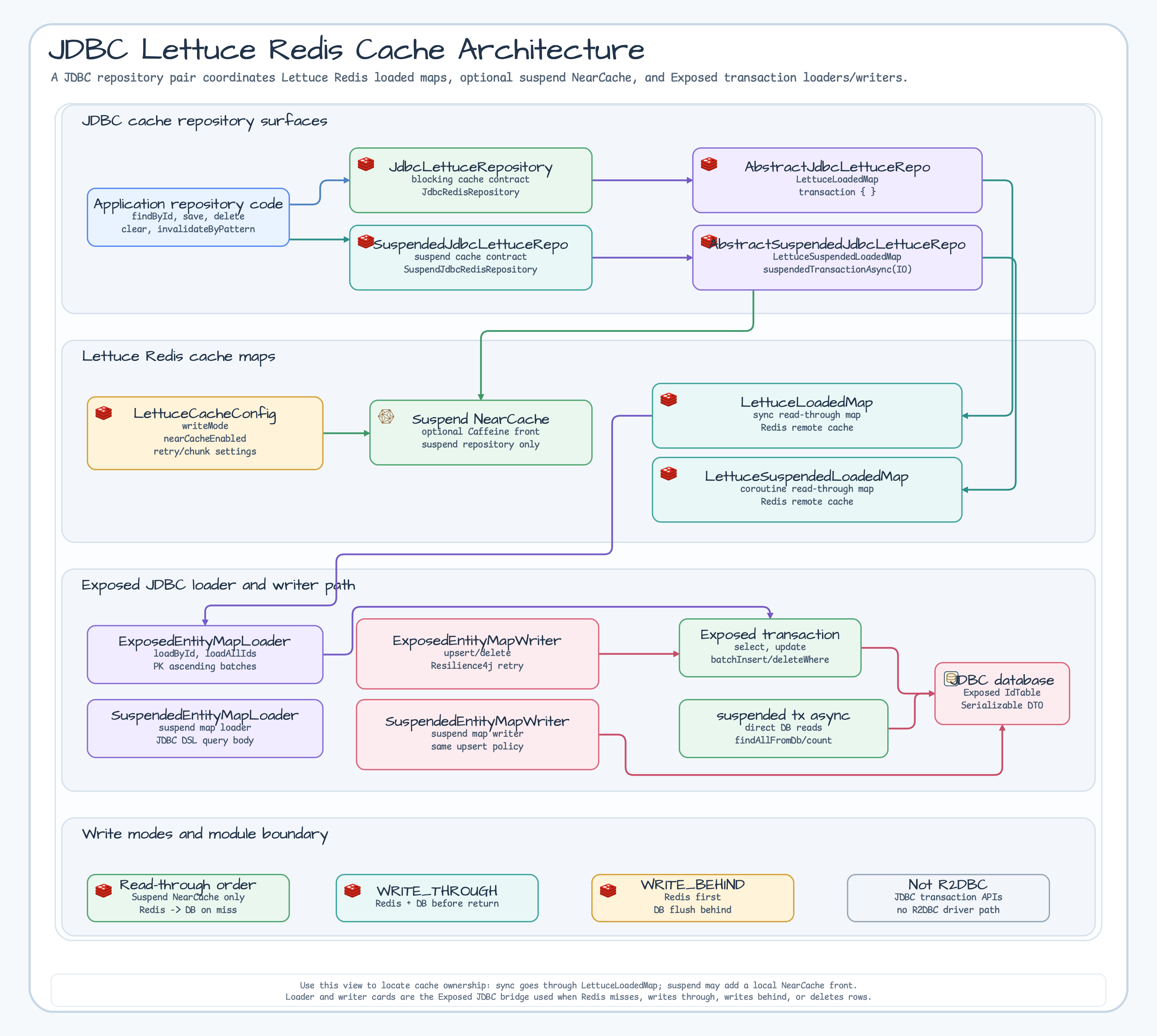The width and height of the screenshot is (1157, 1036).
Task: Select the suspended tx async card
Action: click(784, 729)
